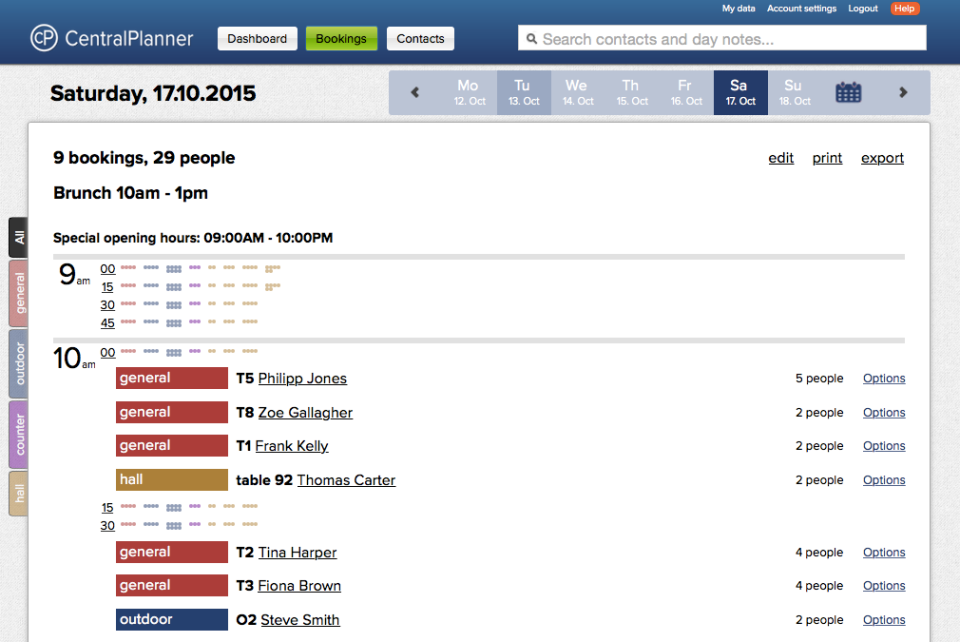The height and width of the screenshot is (642, 960).
Task: Open contact Frank Kelly
Action: [291, 446]
